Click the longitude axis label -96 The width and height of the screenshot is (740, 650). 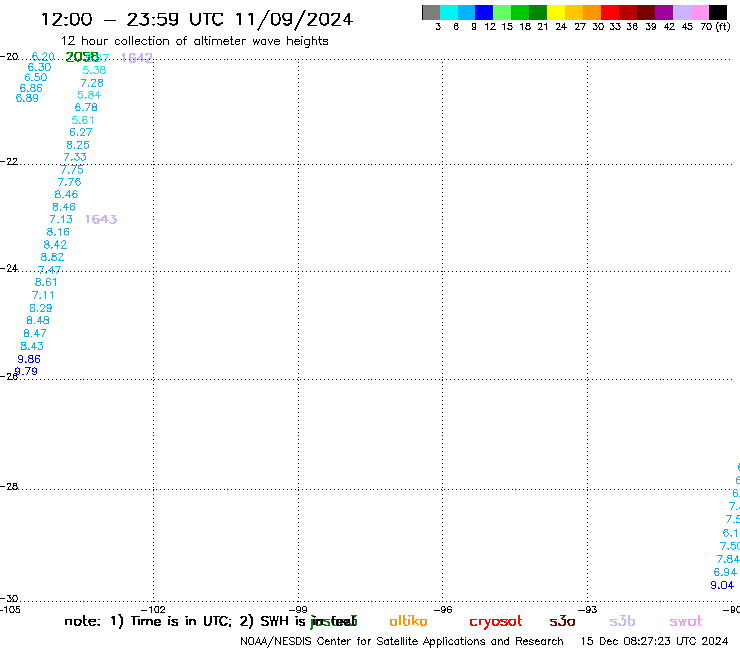(443, 609)
